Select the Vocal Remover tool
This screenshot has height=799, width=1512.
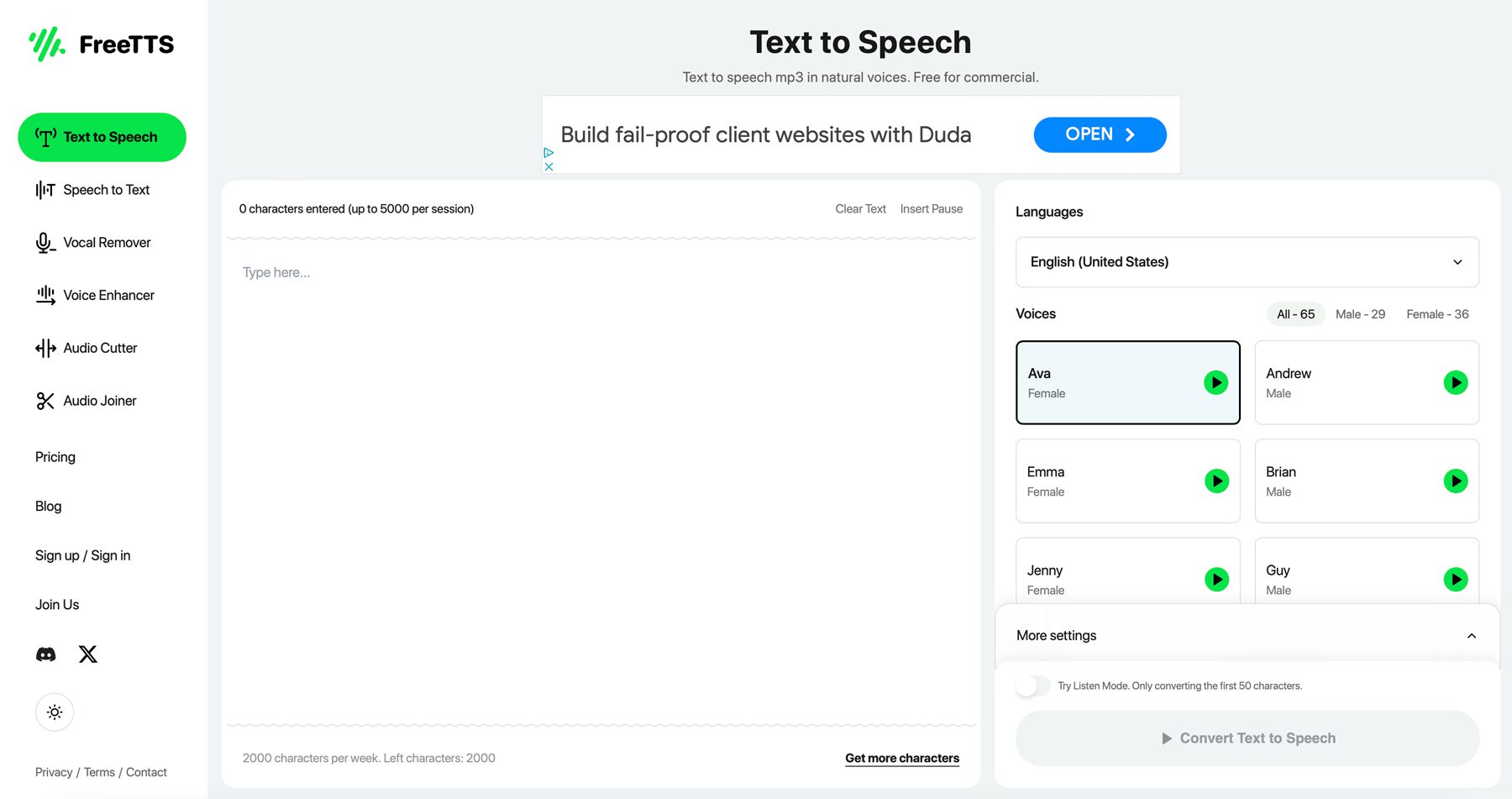pyautogui.click(x=107, y=242)
